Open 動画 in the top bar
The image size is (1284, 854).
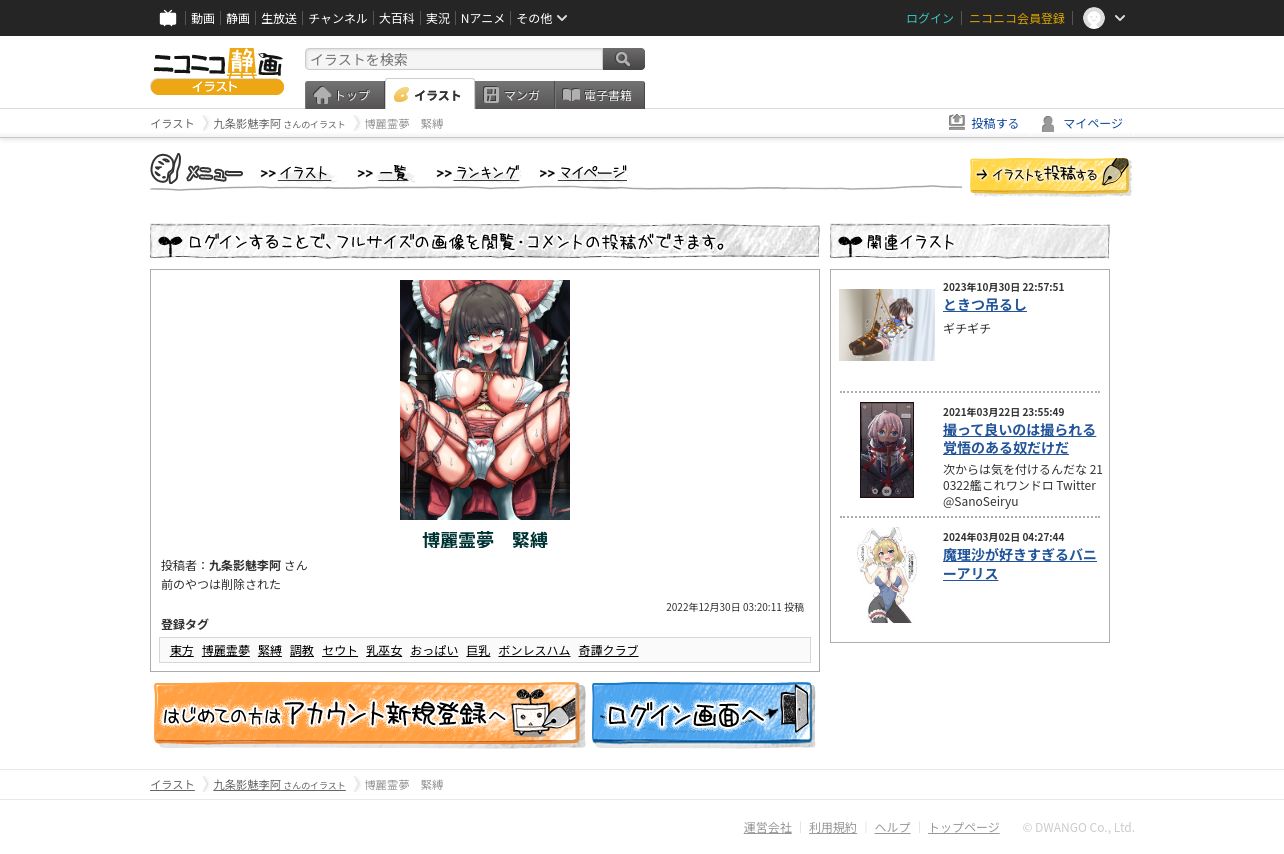[203, 18]
